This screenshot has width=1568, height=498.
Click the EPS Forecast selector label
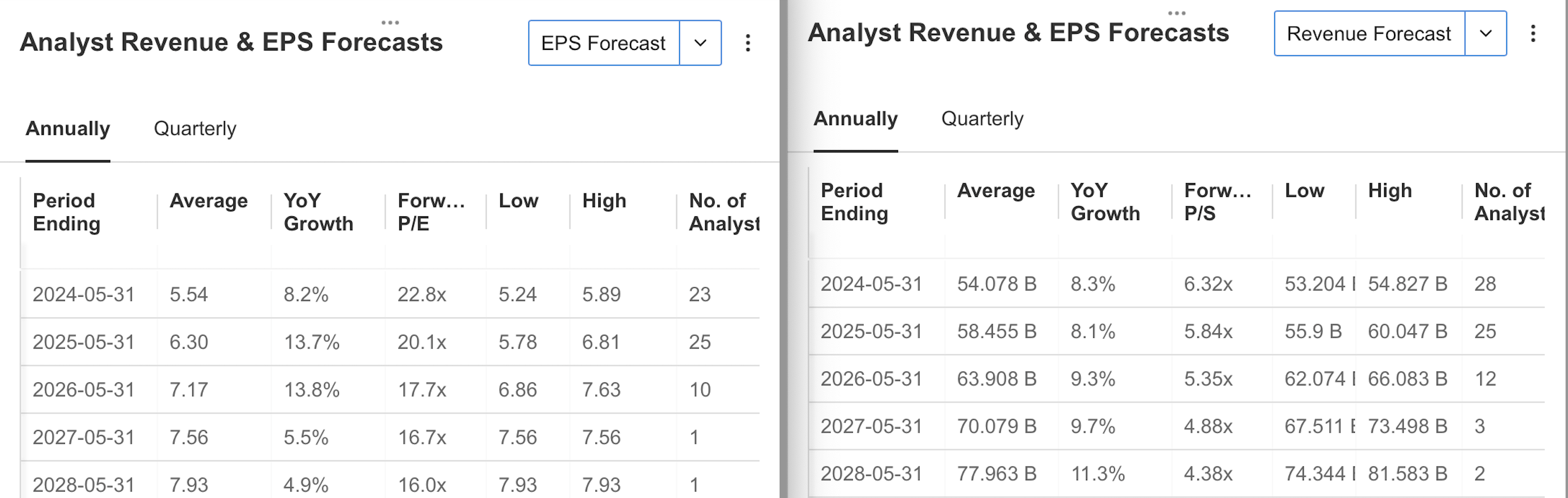(603, 43)
